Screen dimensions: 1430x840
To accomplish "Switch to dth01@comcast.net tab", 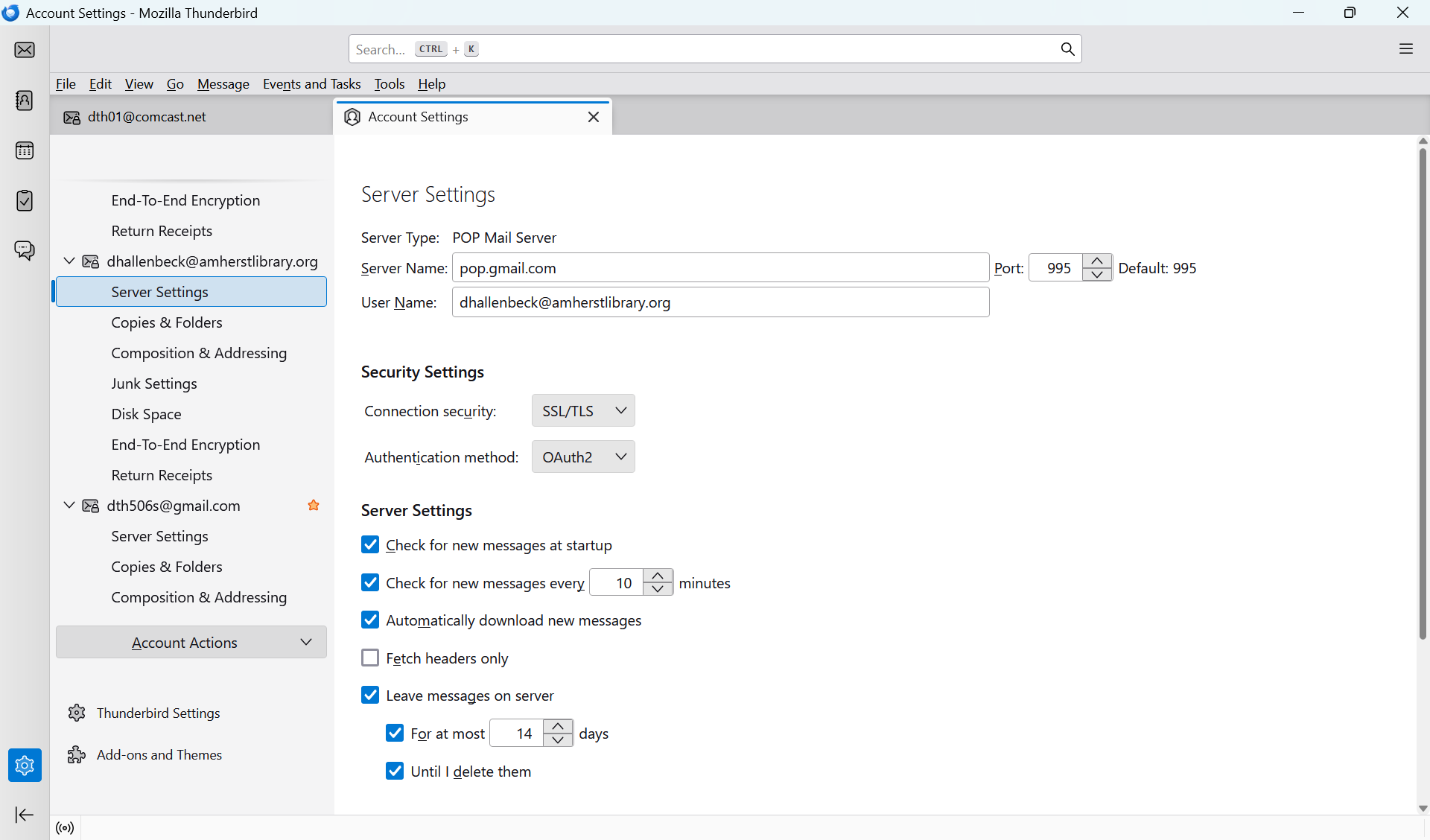I will click(147, 117).
